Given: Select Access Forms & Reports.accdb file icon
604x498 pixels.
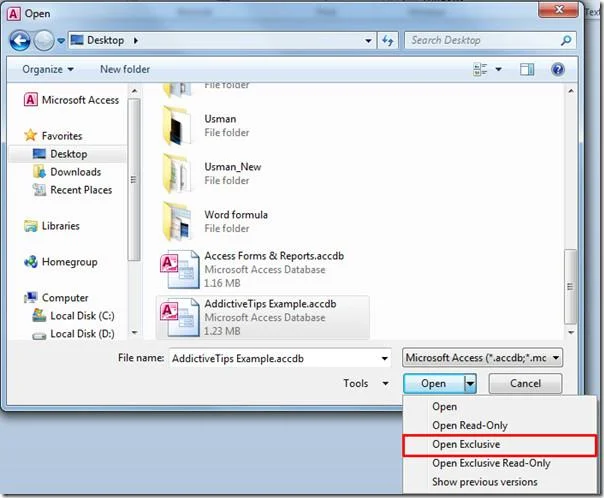Looking at the screenshot, I should pyautogui.click(x=180, y=269).
